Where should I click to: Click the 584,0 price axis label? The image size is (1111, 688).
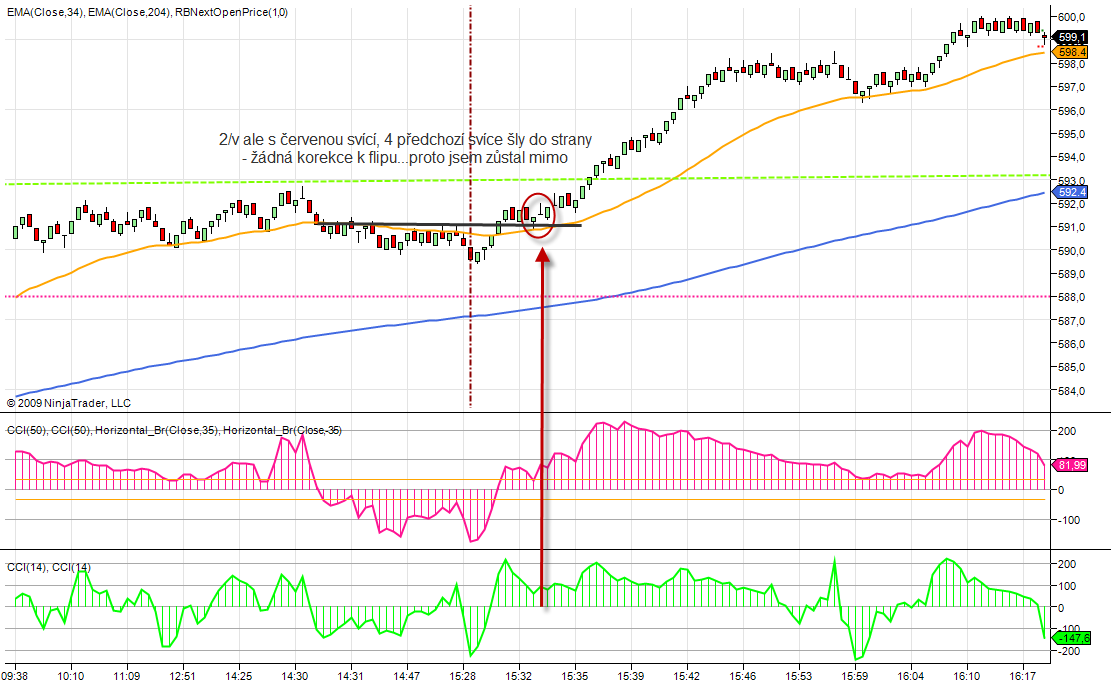click(x=1071, y=391)
